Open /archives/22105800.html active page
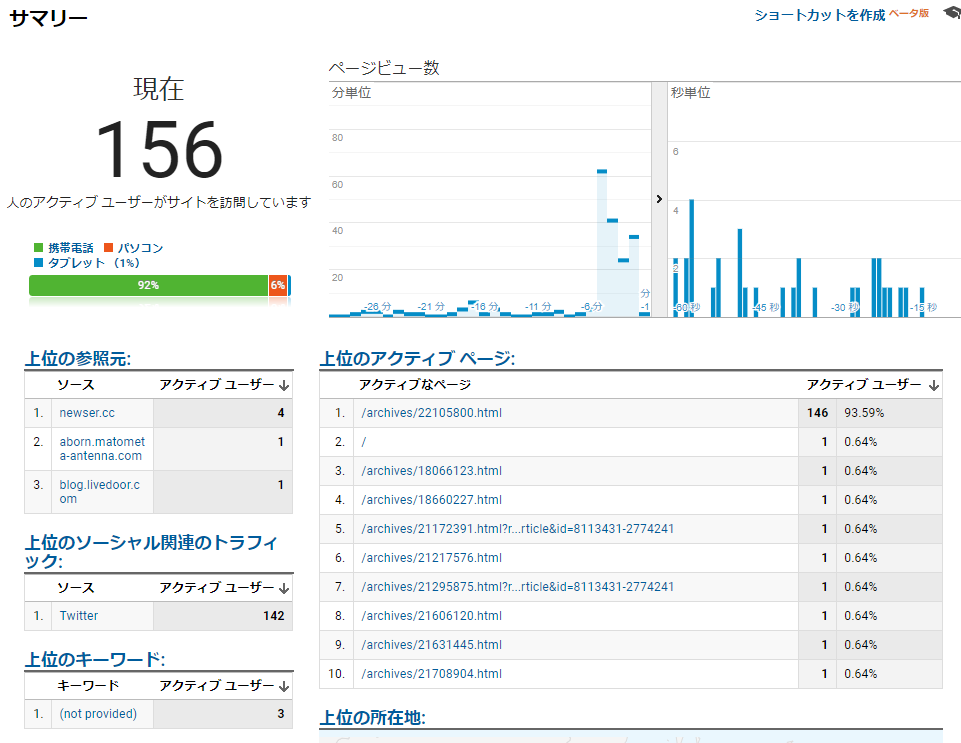 [x=431, y=413]
